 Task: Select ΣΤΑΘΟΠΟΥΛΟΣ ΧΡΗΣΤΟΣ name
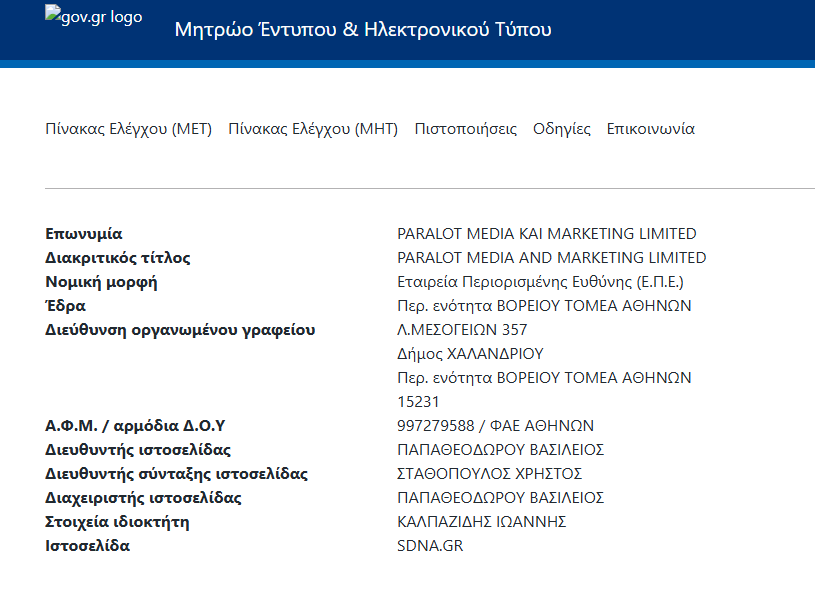(490, 474)
